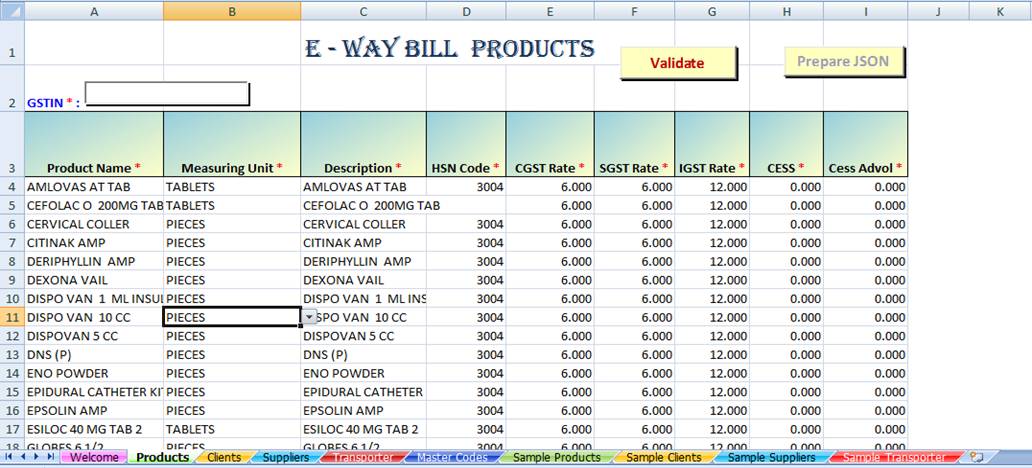The width and height of the screenshot is (1032, 468).
Task: Select row 11 header
Action: click(x=11, y=317)
